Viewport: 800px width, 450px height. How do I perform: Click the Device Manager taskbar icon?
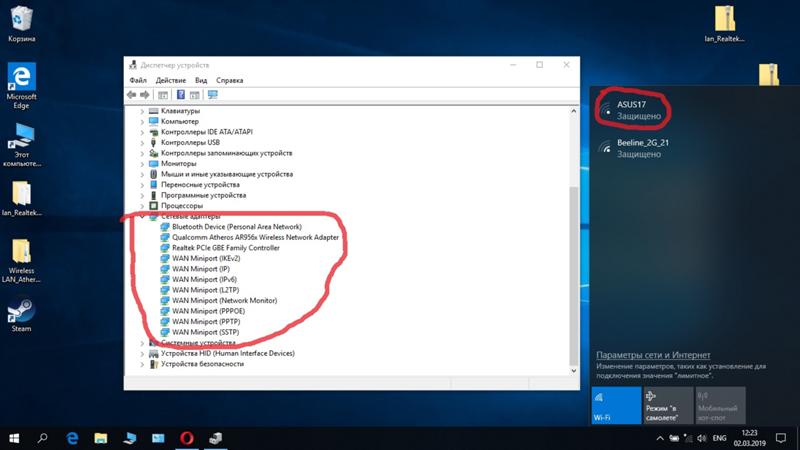pos(215,438)
